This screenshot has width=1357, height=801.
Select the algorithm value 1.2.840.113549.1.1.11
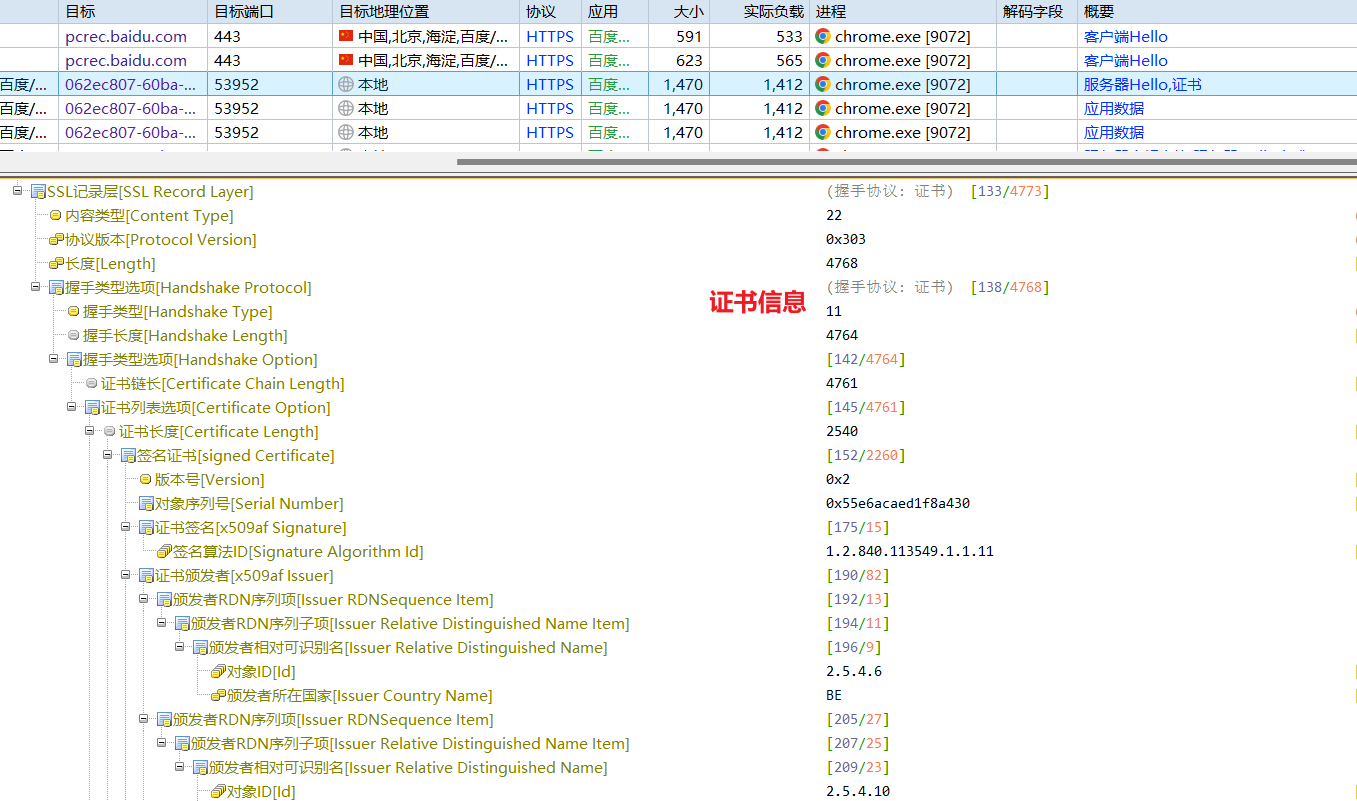coord(910,552)
